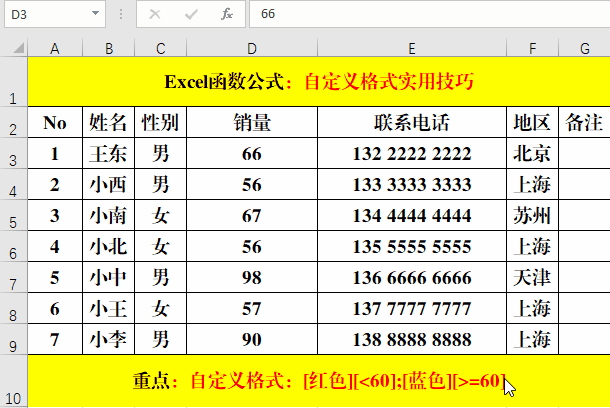Select phone cell '137 7777 7777'

412,308
